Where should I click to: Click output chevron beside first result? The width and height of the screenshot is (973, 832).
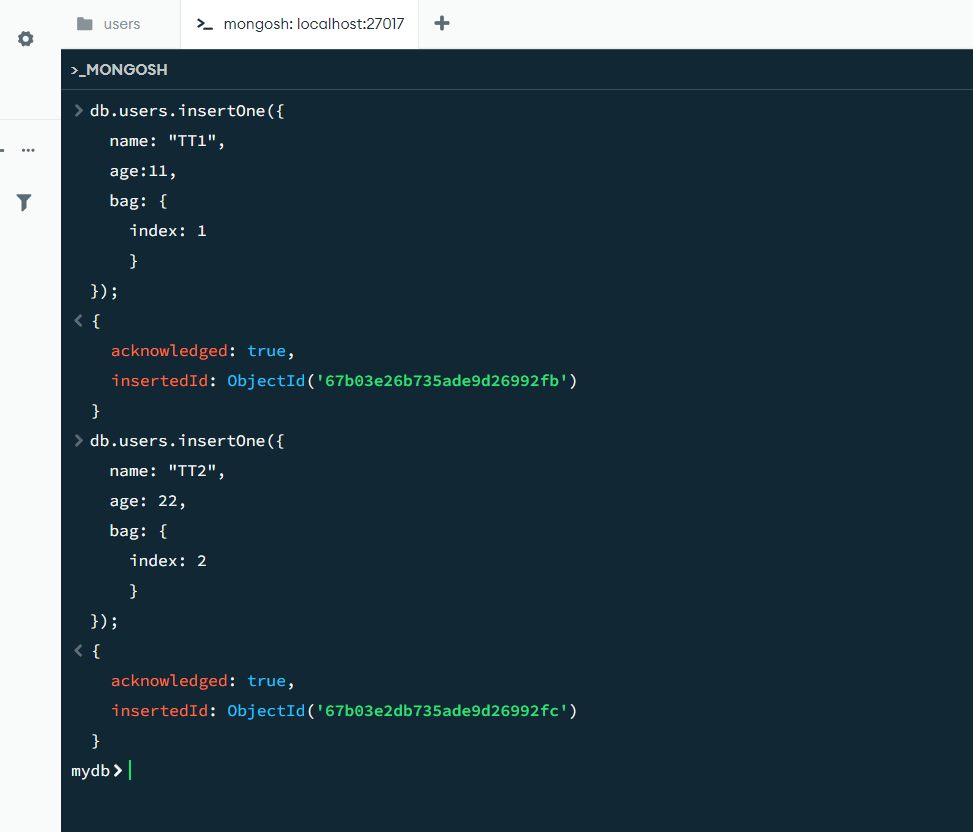[79, 321]
